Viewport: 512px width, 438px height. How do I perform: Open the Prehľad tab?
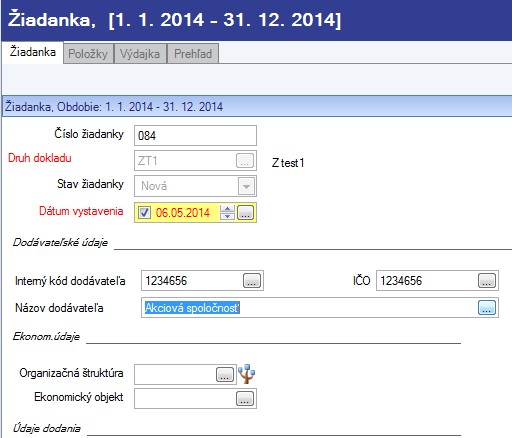(193, 53)
